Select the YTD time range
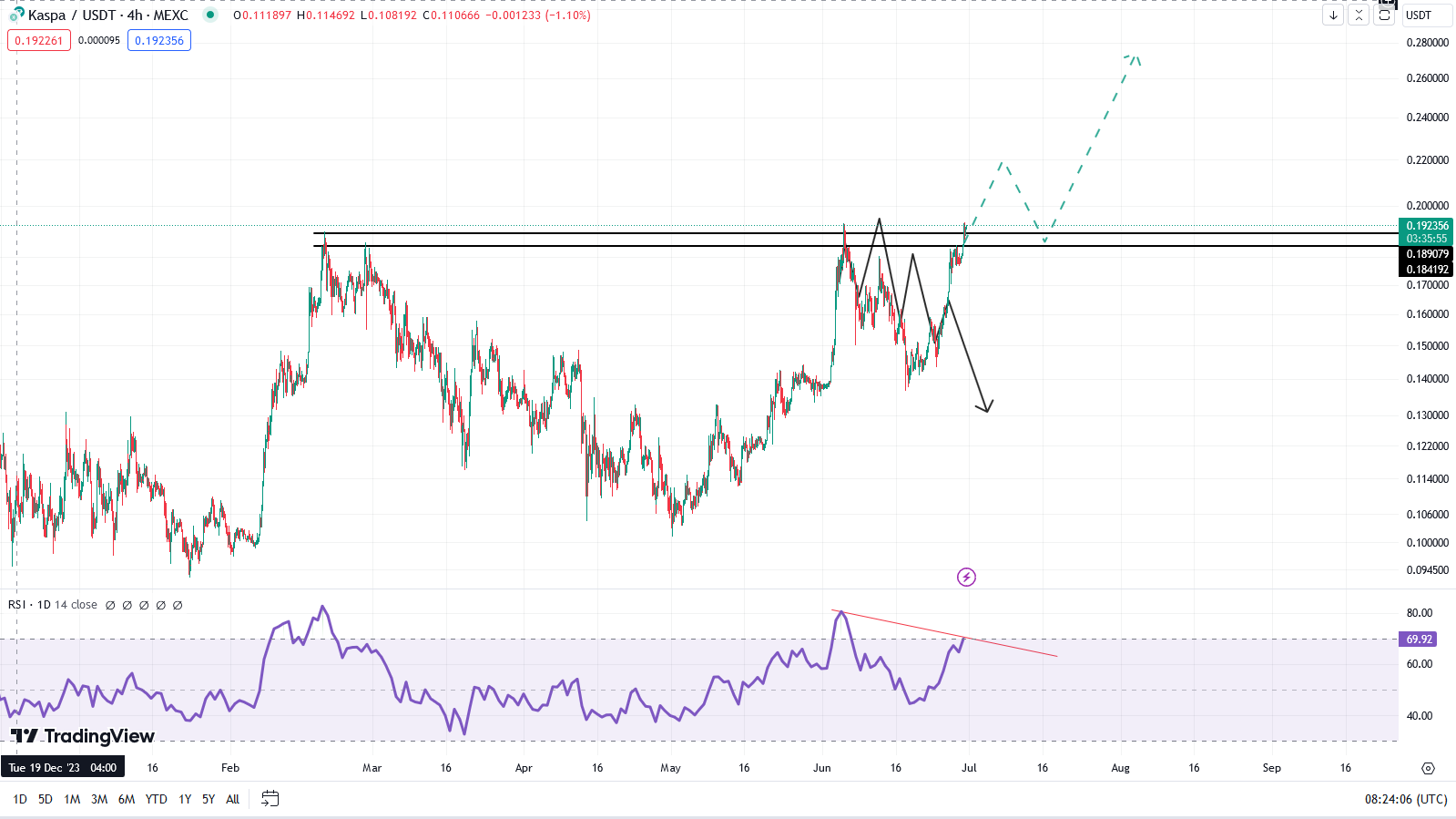The image size is (1456, 819). click(157, 799)
